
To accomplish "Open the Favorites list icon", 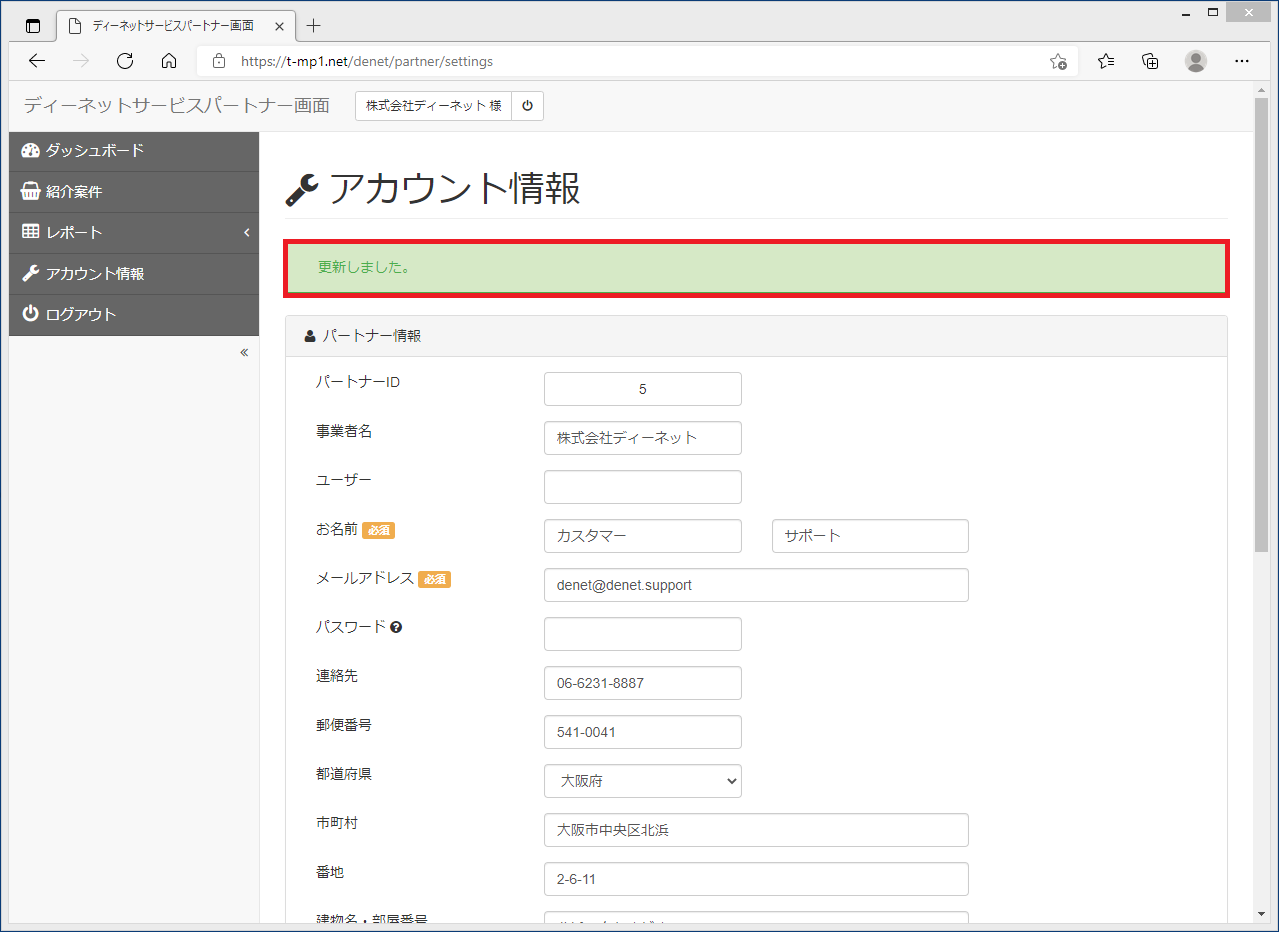I will point(1106,61).
